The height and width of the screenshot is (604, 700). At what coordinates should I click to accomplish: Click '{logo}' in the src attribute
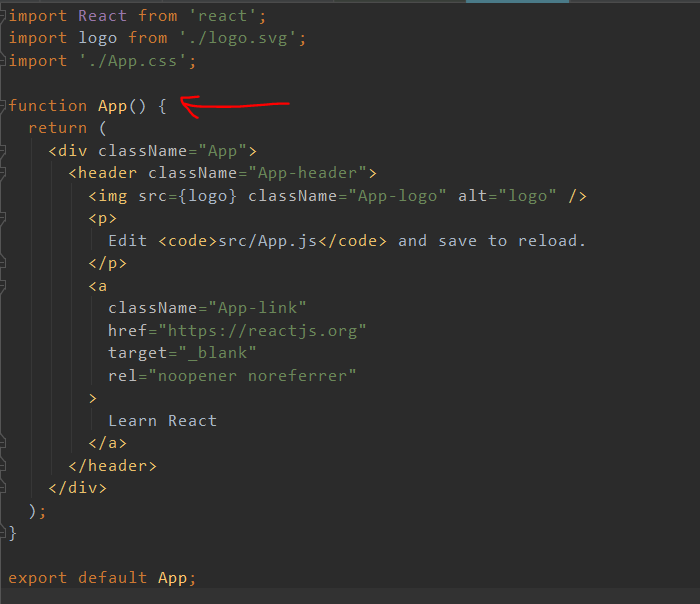[208, 196]
